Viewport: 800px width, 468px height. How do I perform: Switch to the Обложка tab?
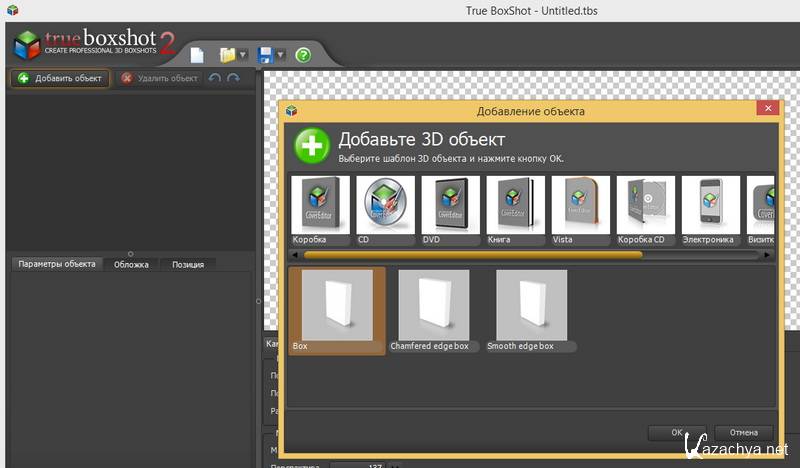click(131, 264)
